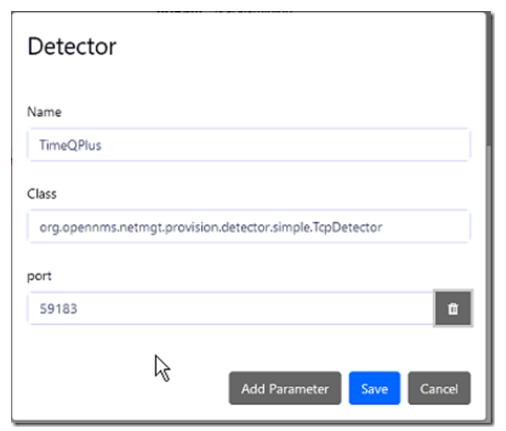Image resolution: width=506 pixels, height=431 pixels.
Task: Cancel the Detector dialog
Action: point(439,388)
